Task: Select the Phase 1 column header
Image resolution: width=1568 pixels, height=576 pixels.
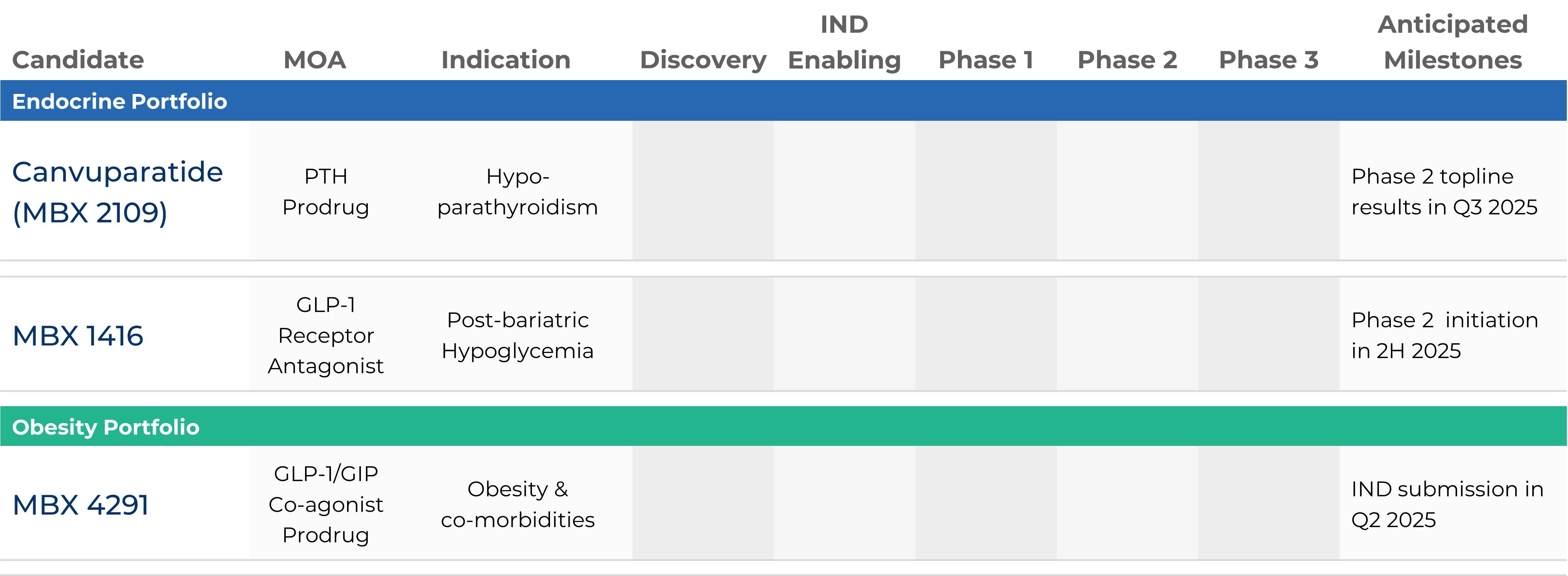Action: (986, 60)
